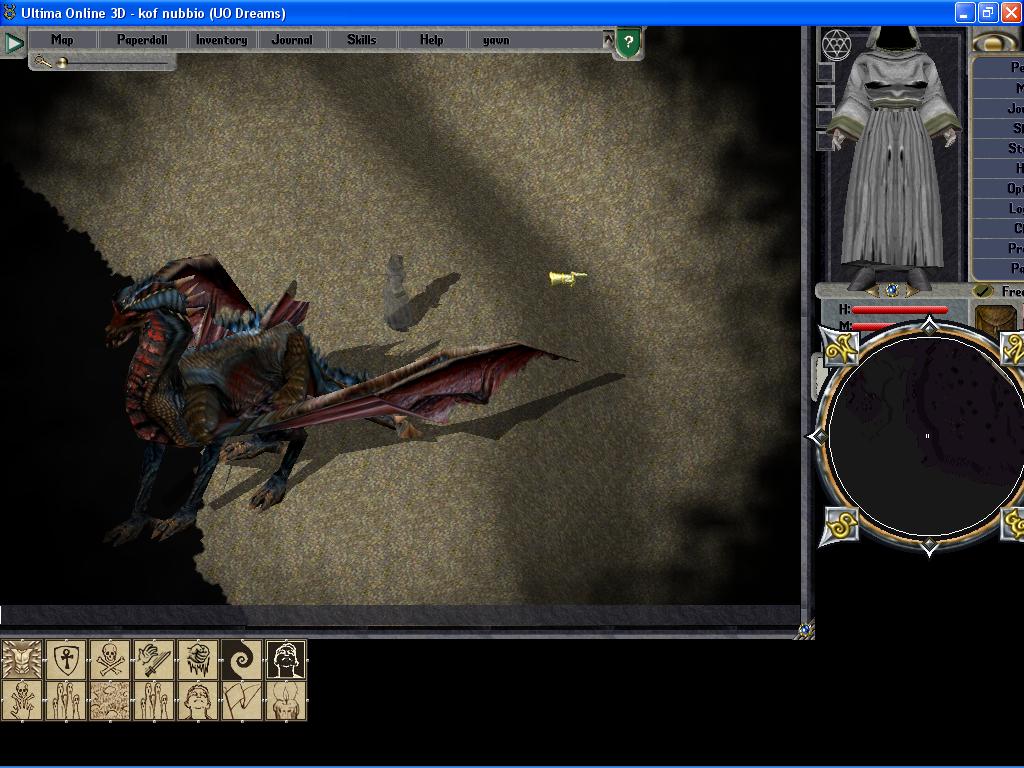1024x768 pixels.
Task: Open the Inventory menu item
Action: click(x=221, y=40)
